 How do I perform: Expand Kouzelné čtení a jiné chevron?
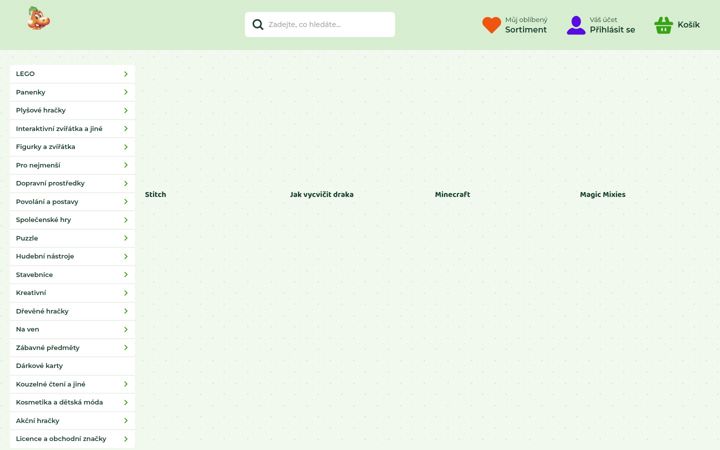coord(125,384)
